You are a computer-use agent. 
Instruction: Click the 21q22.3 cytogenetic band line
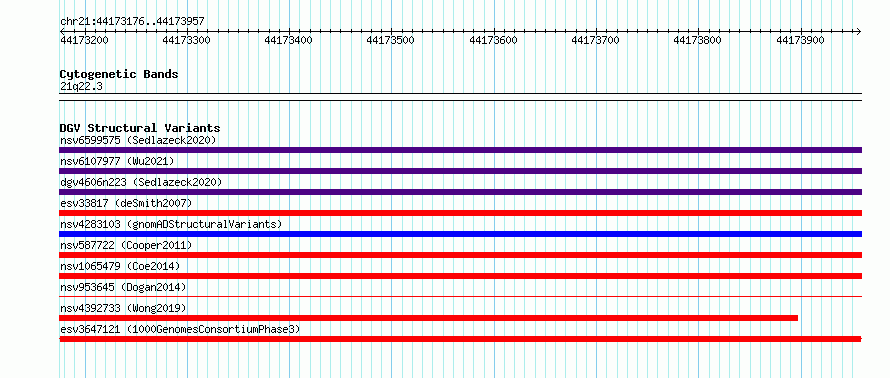coord(460,96)
